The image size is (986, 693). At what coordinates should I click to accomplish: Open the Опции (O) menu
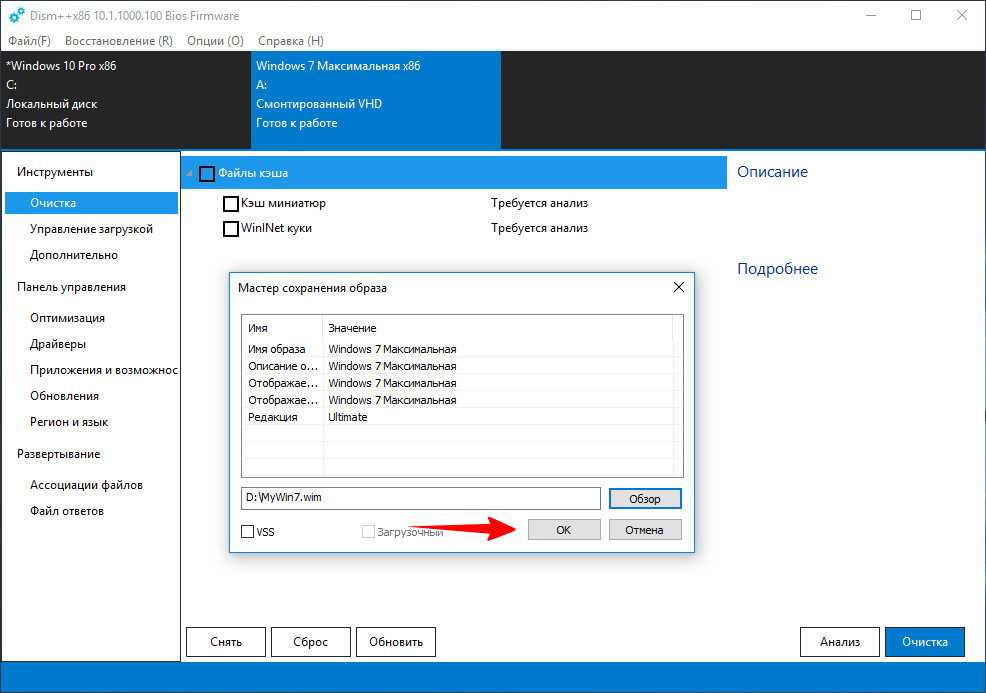coord(215,41)
